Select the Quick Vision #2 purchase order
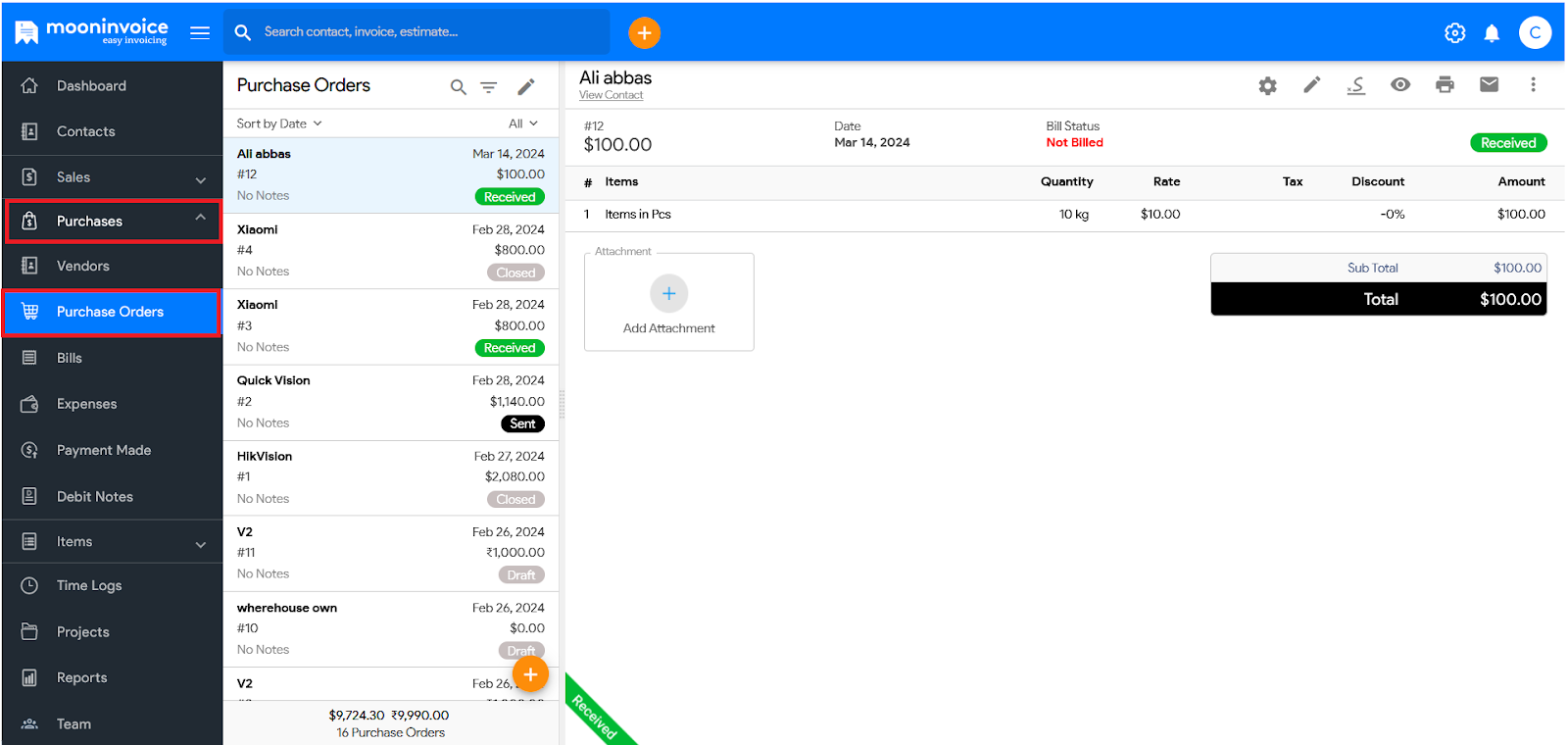The width and height of the screenshot is (1568, 745). [x=391, y=402]
